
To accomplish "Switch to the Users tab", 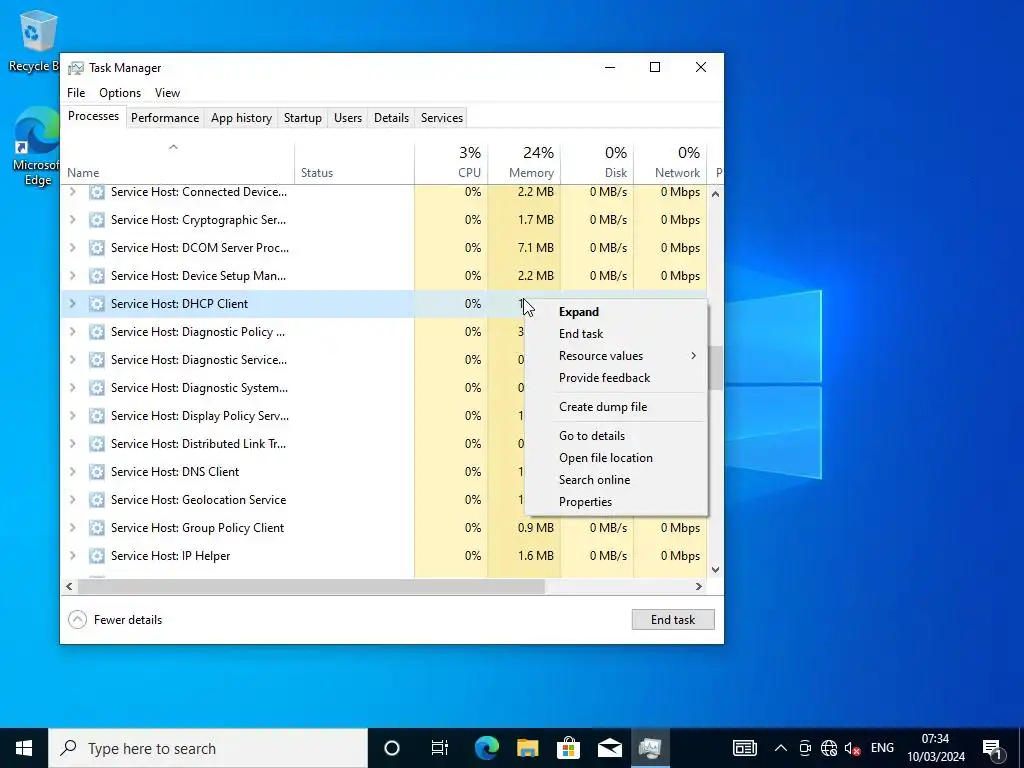I will [347, 118].
